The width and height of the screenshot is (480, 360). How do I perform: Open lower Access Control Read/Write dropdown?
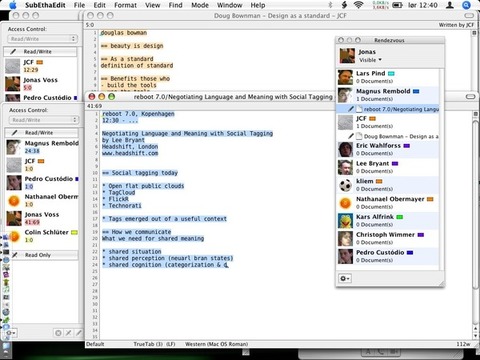[x=43, y=120]
